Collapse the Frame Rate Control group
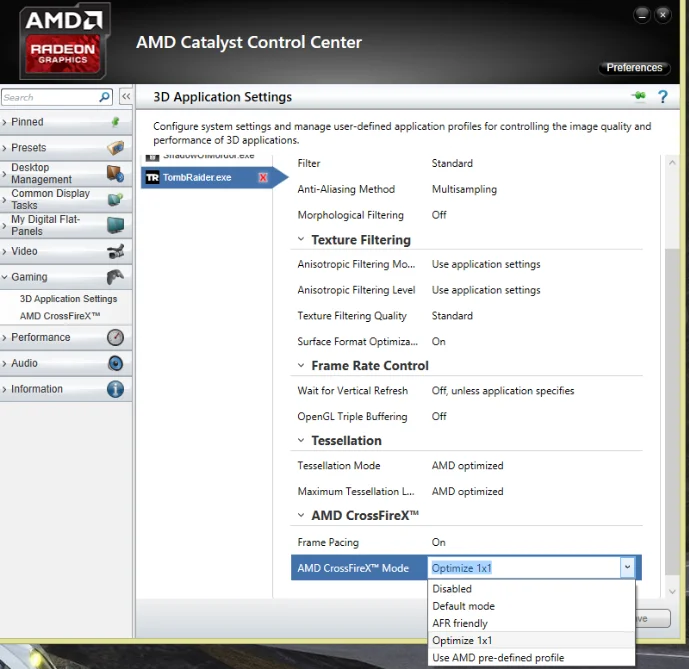Screen dimensions: 689x669 click(x=301, y=365)
